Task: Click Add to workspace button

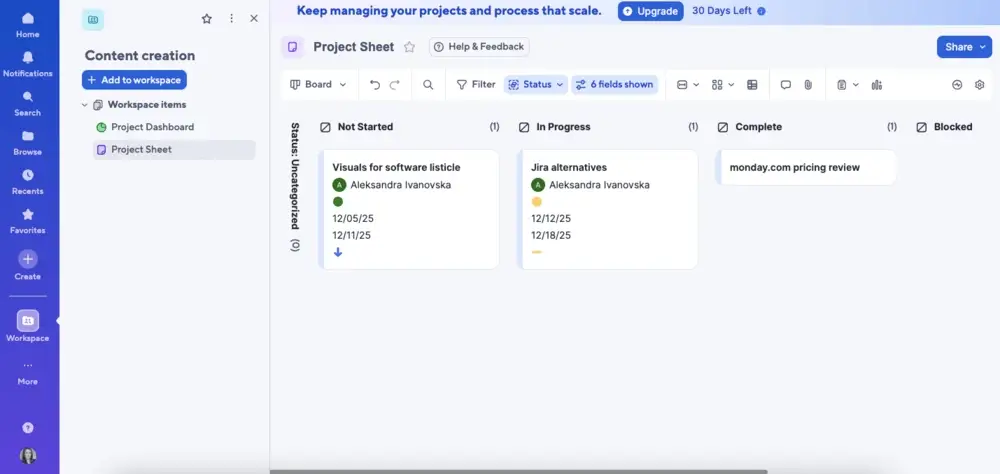Action: 134,80
